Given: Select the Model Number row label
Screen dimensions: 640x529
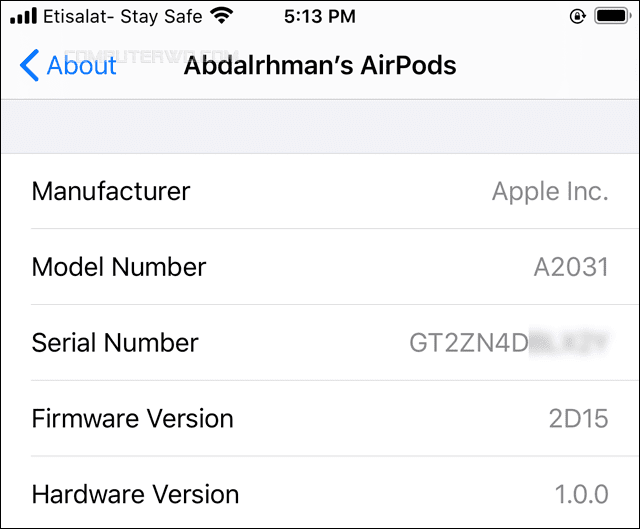Looking at the screenshot, I should coord(119,267).
